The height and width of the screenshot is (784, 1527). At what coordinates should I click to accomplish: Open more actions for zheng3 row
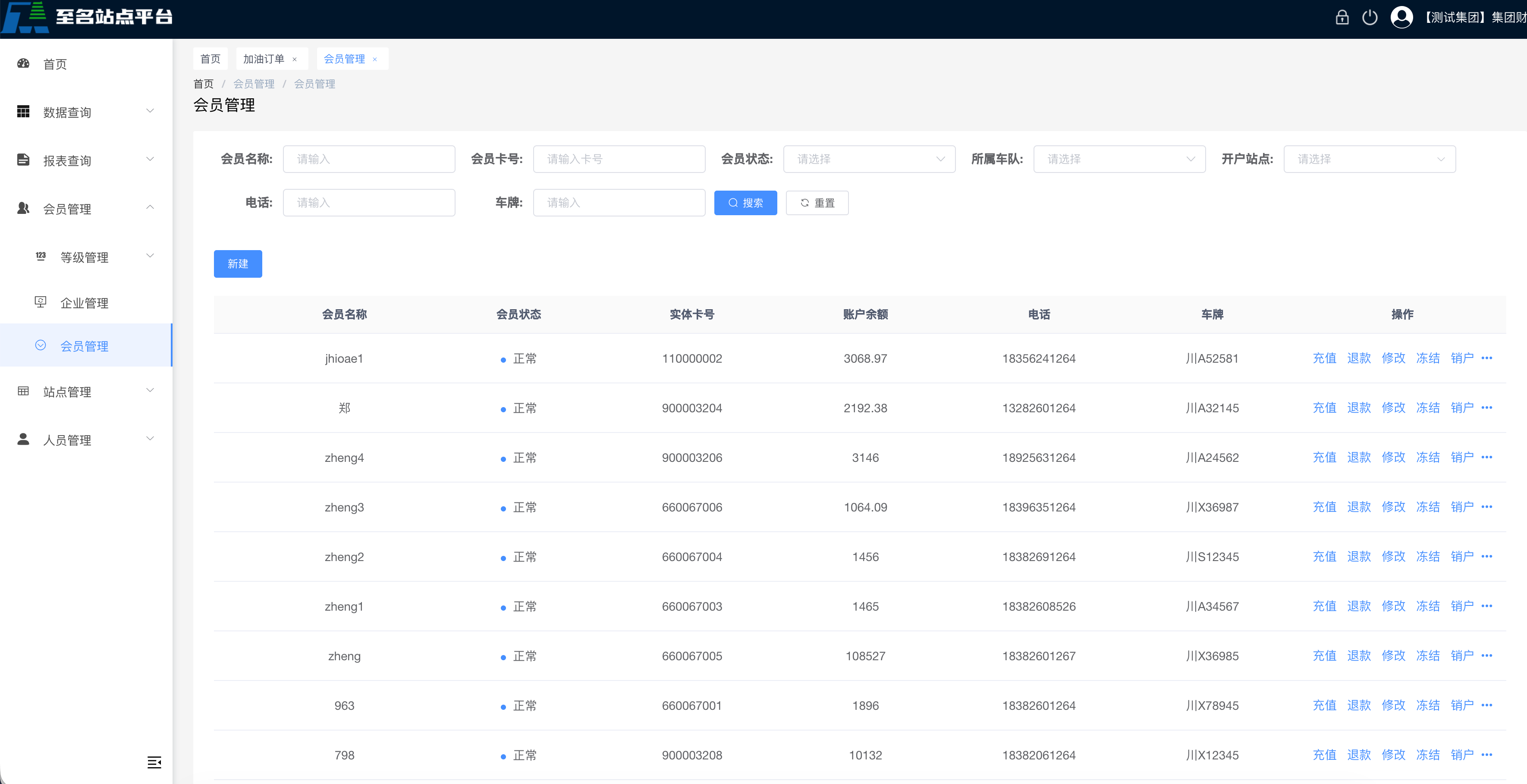pos(1487,507)
